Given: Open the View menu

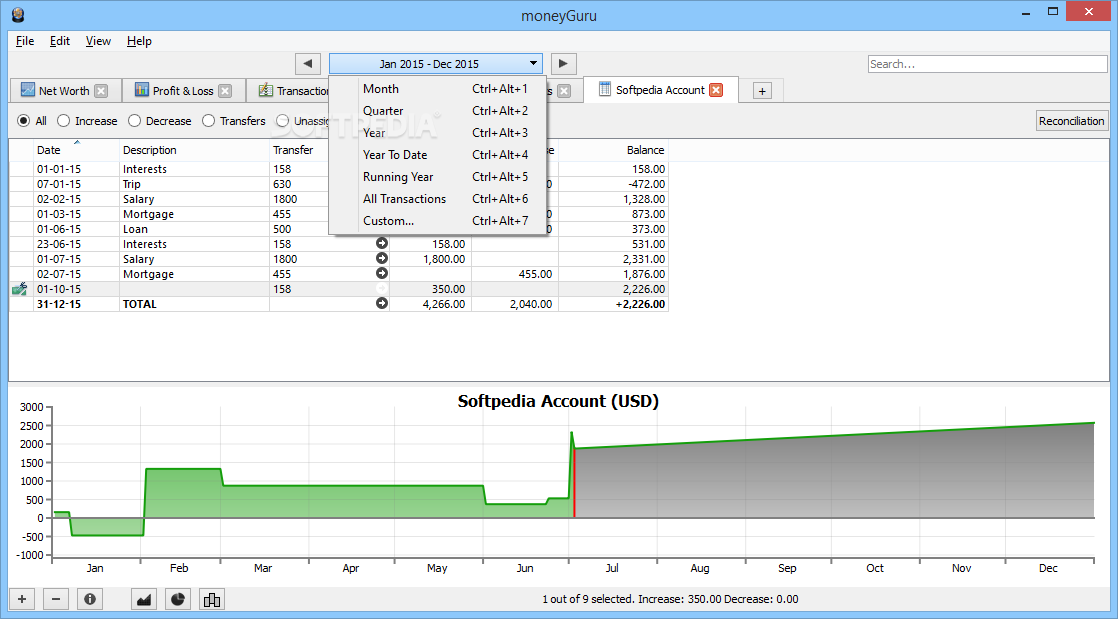Looking at the screenshot, I should [x=98, y=41].
